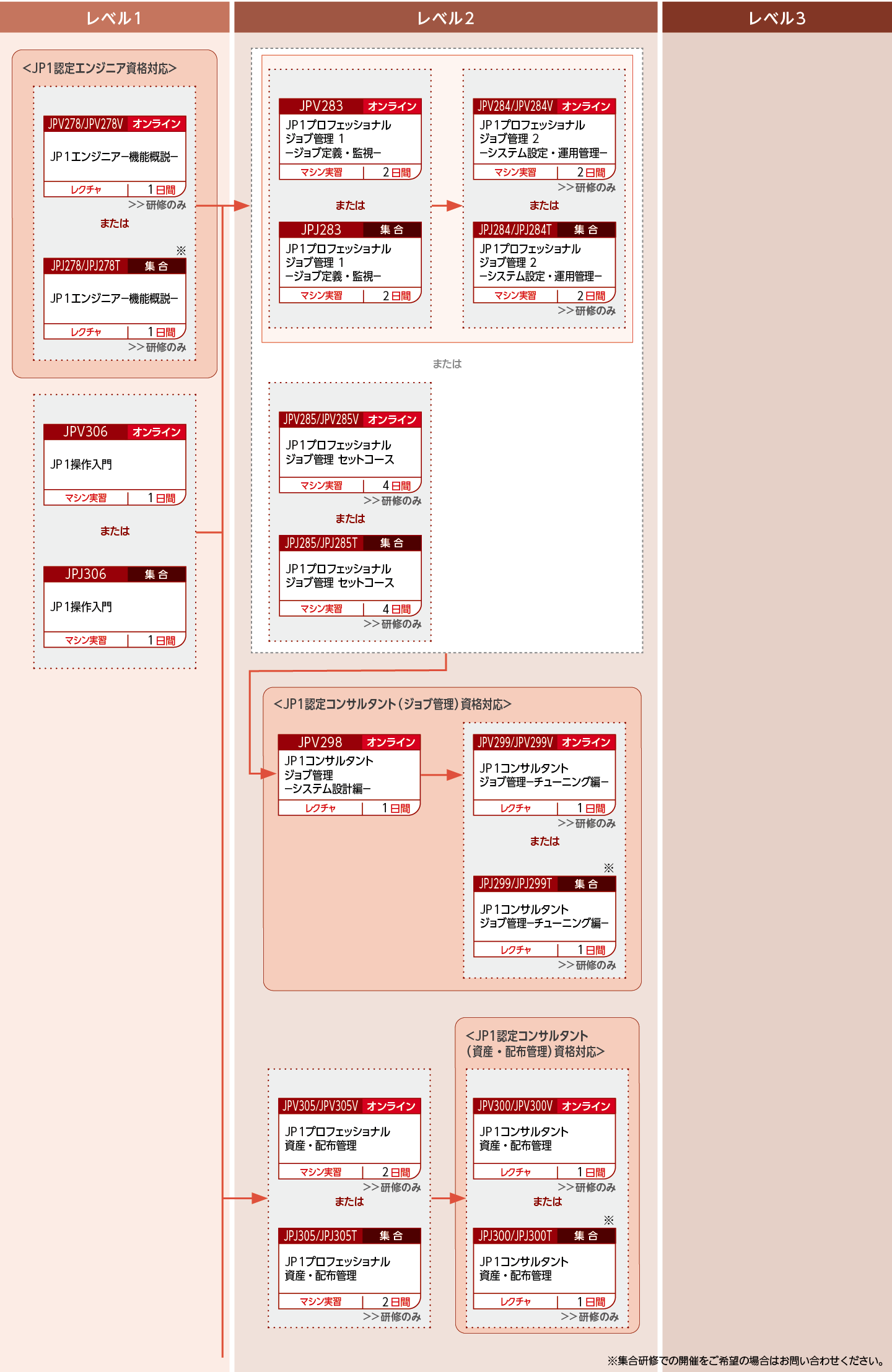Viewport: 892px width, 1372px height.
Task: Click the JP1認定コンサルタント(ジョブ管理)資格対応 heading
Action: [x=393, y=704]
